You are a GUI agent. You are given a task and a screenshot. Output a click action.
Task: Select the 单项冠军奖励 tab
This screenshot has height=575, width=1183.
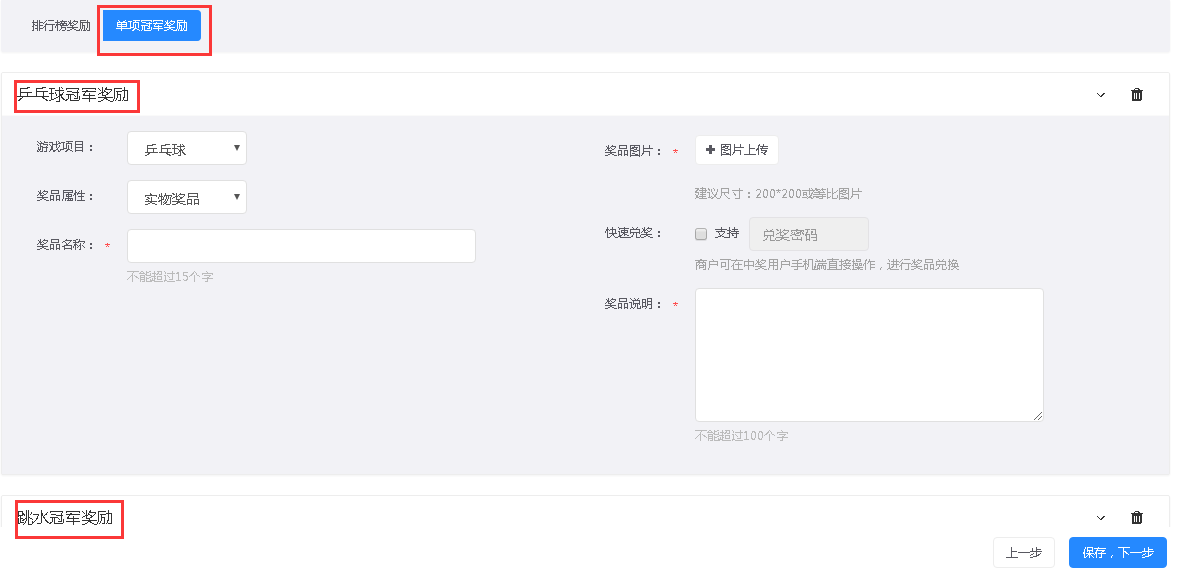(152, 26)
